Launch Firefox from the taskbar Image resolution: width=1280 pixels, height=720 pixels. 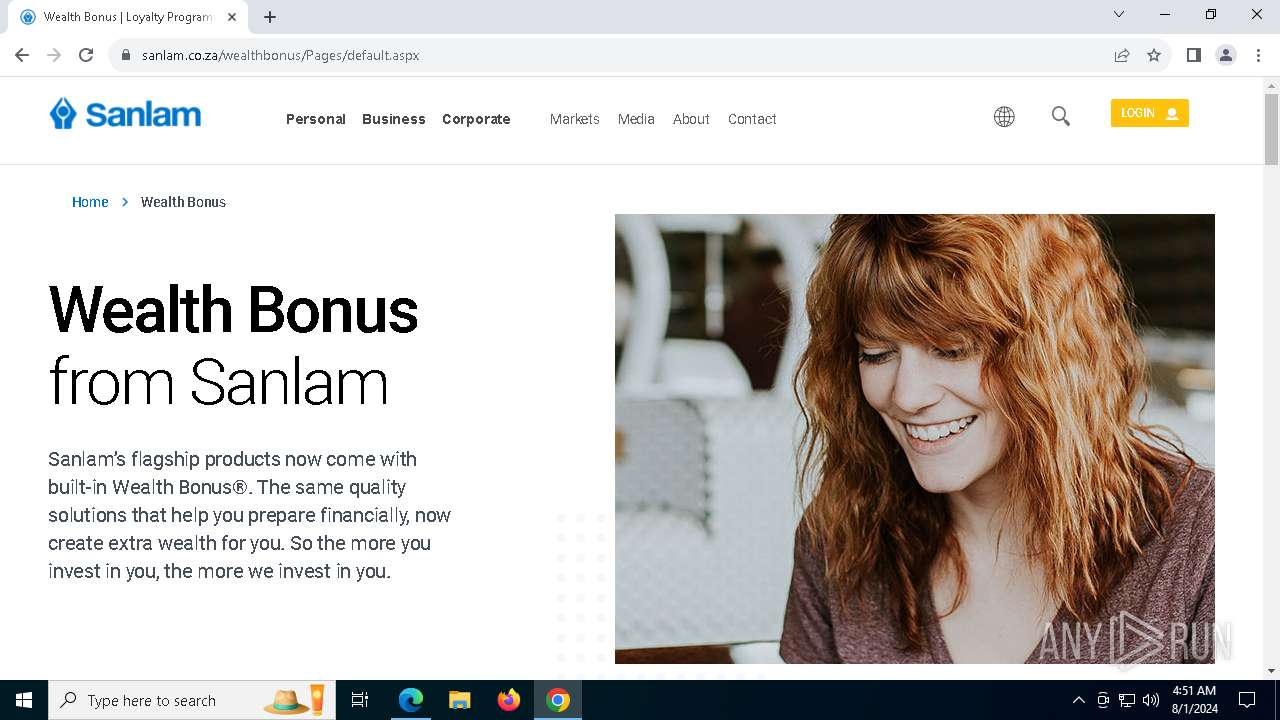[509, 700]
